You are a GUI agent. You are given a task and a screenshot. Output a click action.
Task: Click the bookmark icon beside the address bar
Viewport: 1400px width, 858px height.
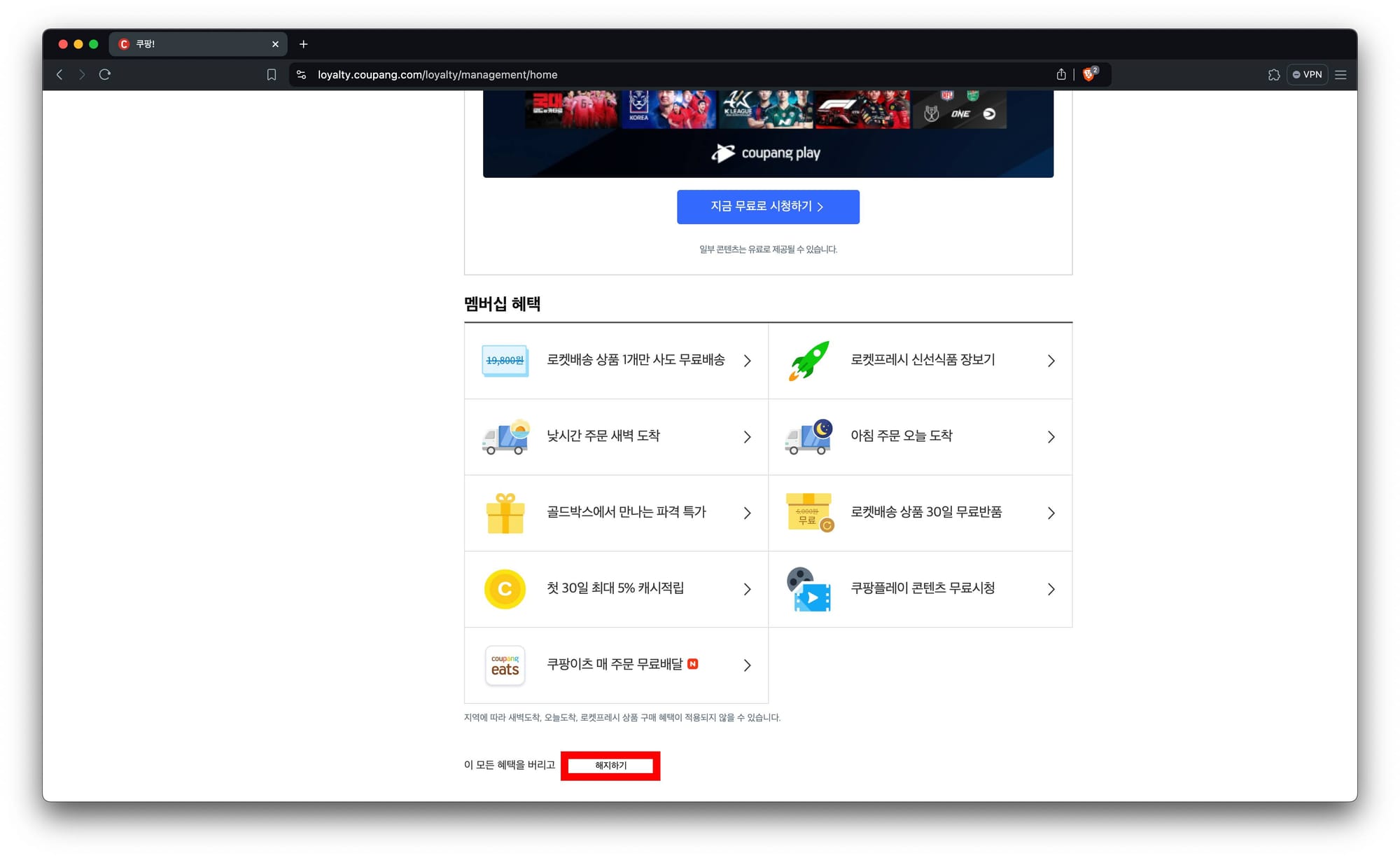(272, 75)
